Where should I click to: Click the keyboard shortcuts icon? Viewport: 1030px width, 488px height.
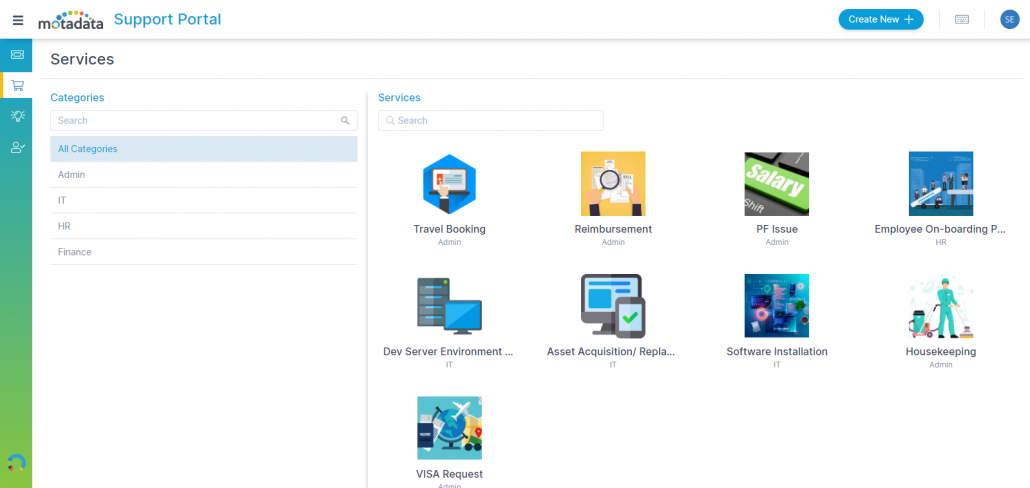[x=961, y=19]
